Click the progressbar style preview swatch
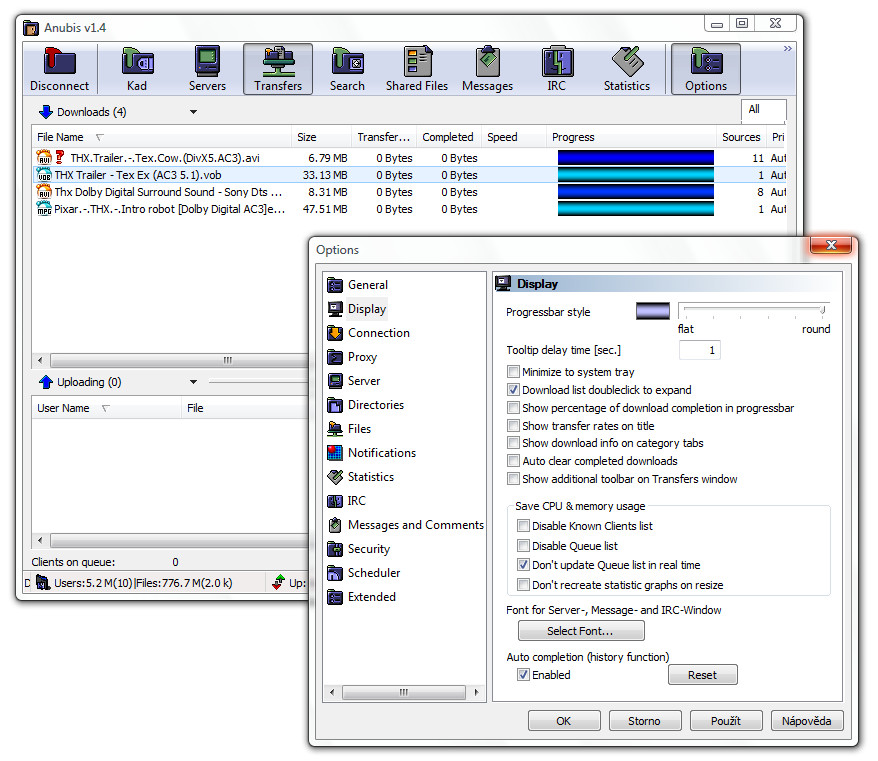Viewport: 878px width, 761px height. [x=653, y=311]
